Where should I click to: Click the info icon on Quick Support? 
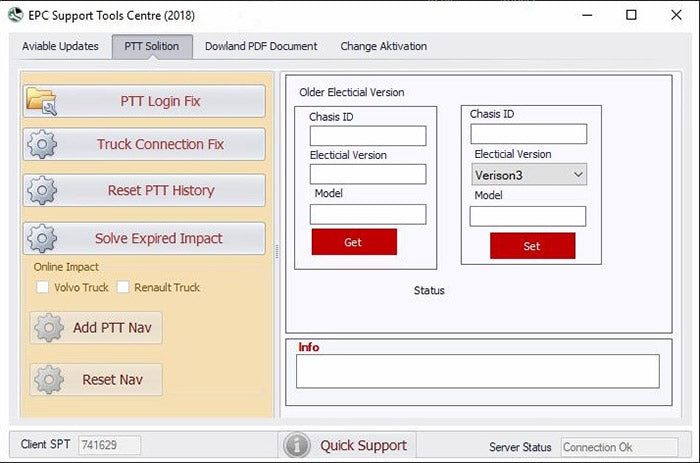(297, 445)
